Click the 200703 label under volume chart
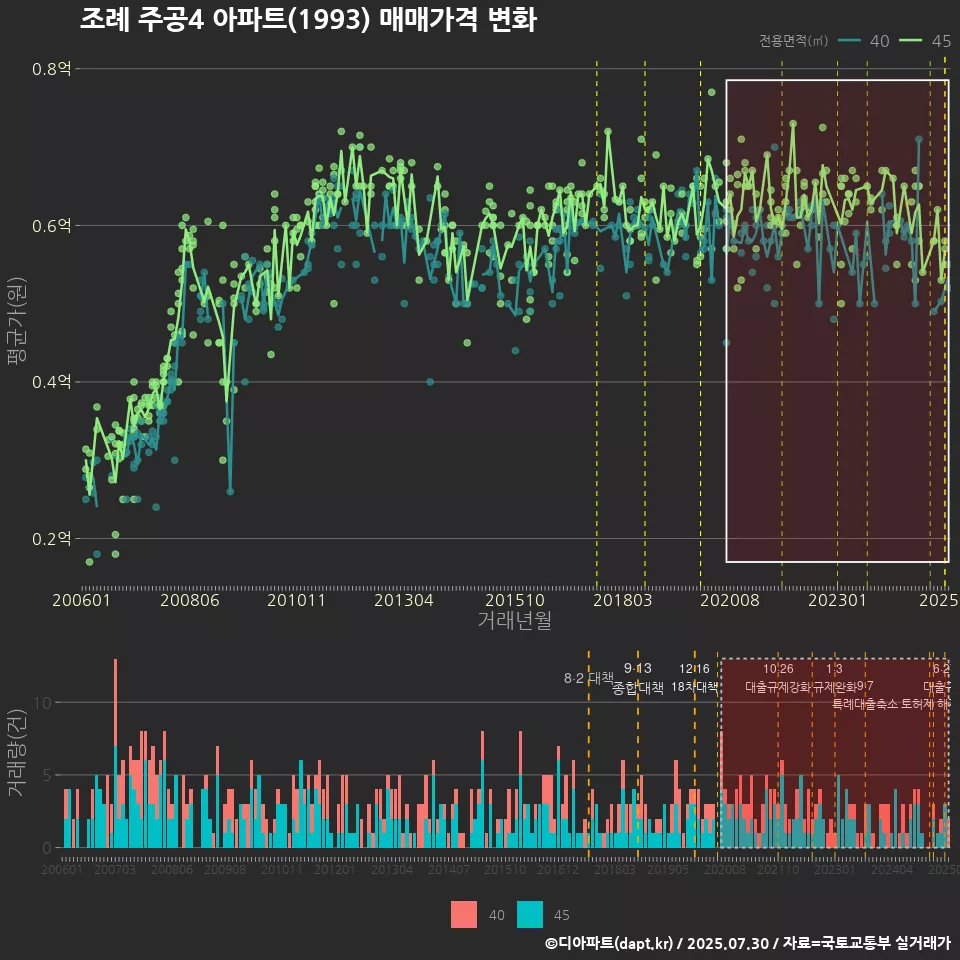 (x=114, y=869)
